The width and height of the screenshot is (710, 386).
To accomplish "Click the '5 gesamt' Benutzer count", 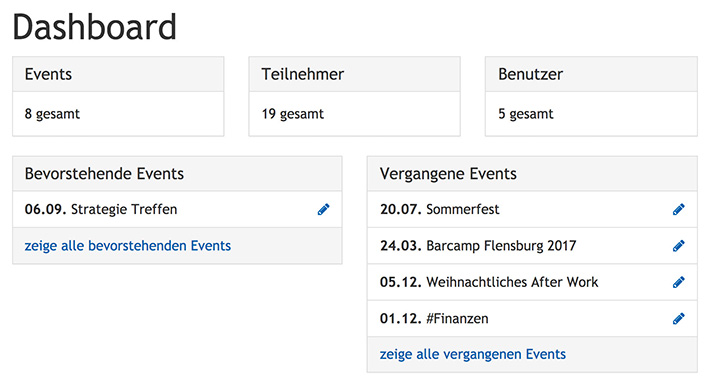I will pyautogui.click(x=526, y=114).
